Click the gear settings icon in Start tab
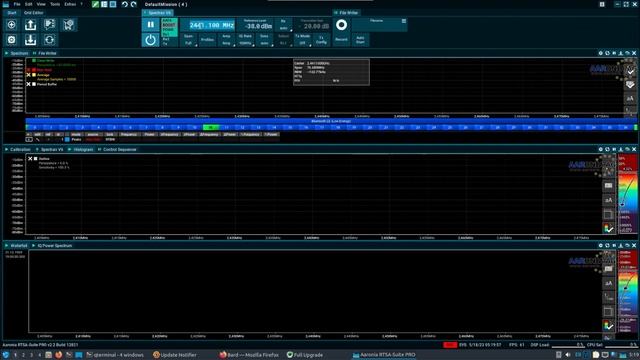640x360 pixels. [11, 40]
